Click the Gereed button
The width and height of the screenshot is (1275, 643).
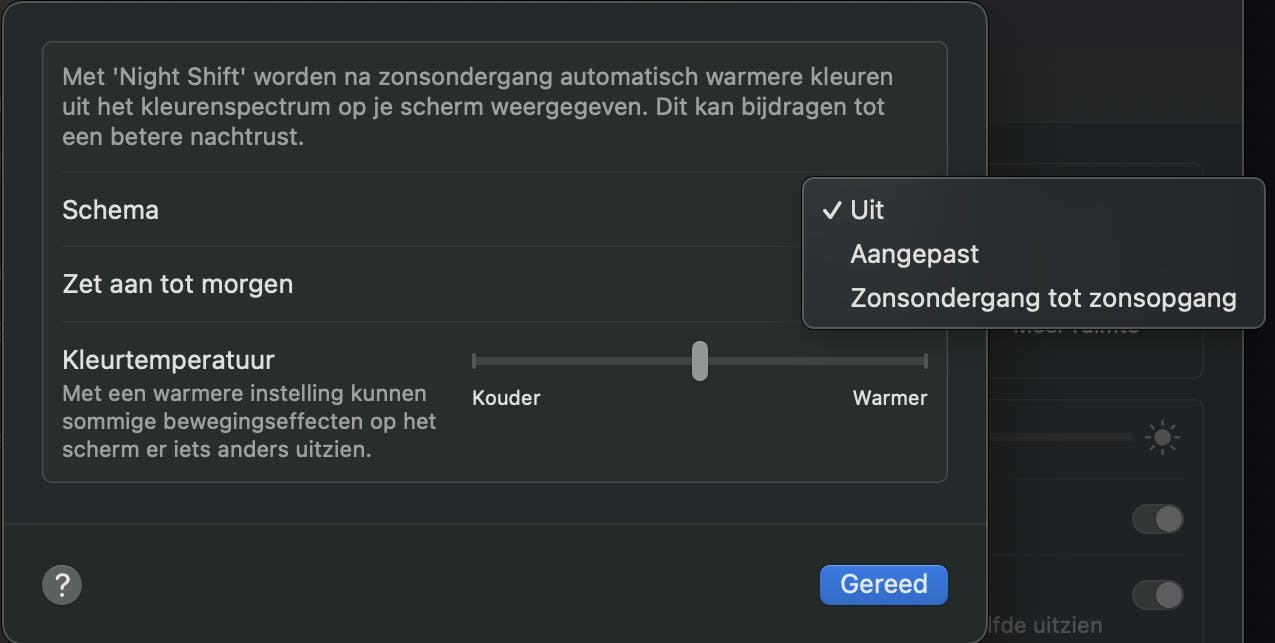coord(883,584)
